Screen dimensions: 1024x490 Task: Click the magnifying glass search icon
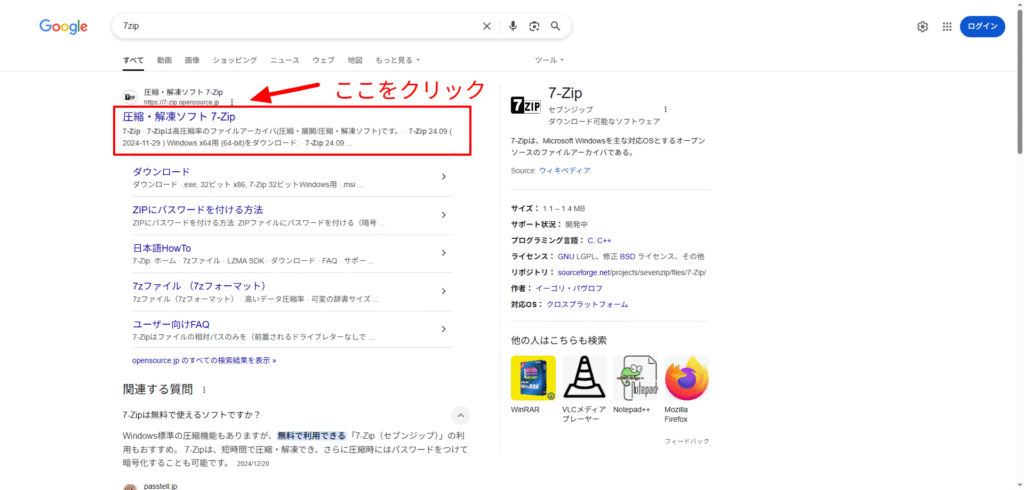click(x=556, y=26)
